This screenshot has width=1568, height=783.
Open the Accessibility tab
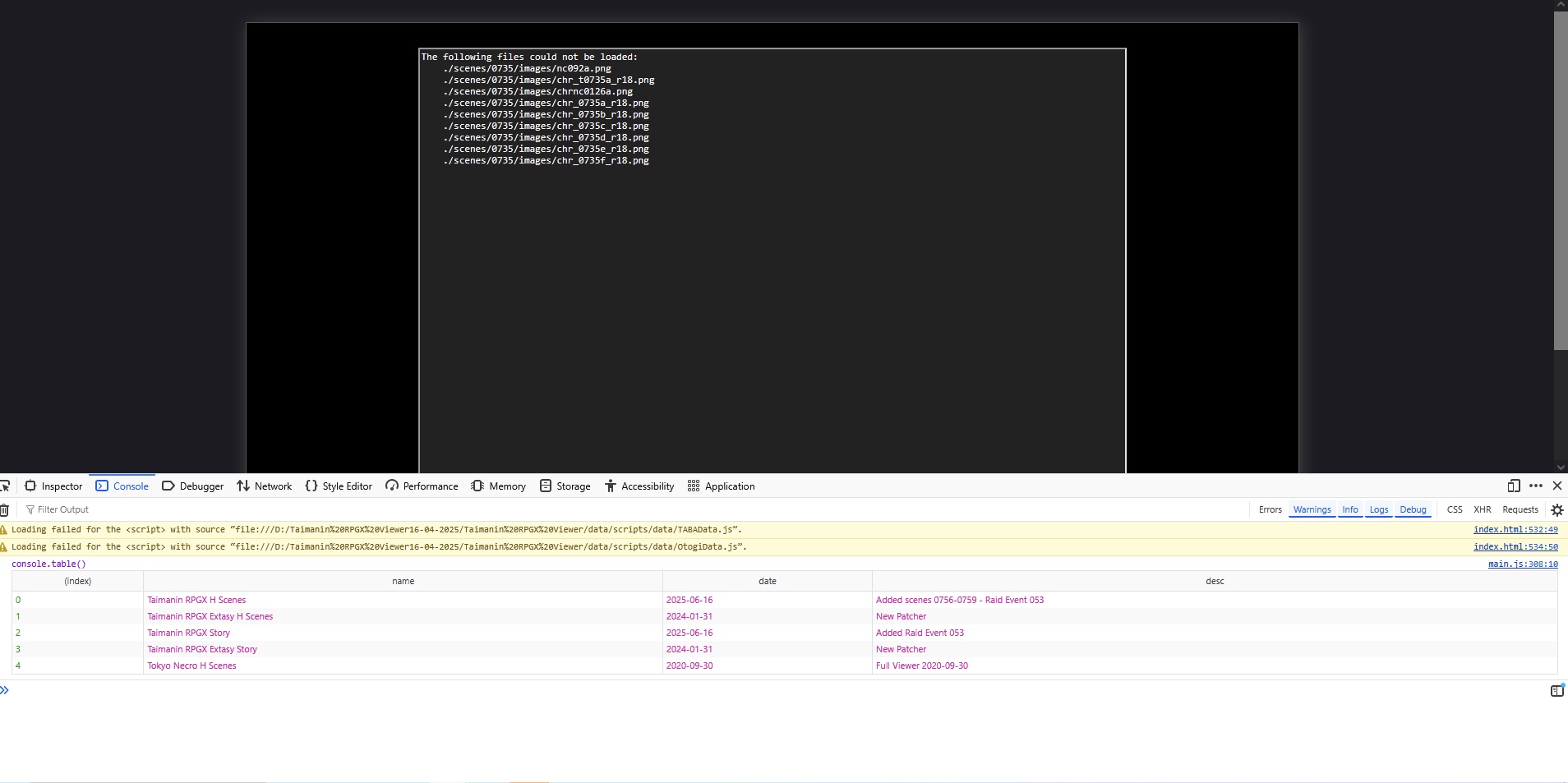click(x=639, y=486)
